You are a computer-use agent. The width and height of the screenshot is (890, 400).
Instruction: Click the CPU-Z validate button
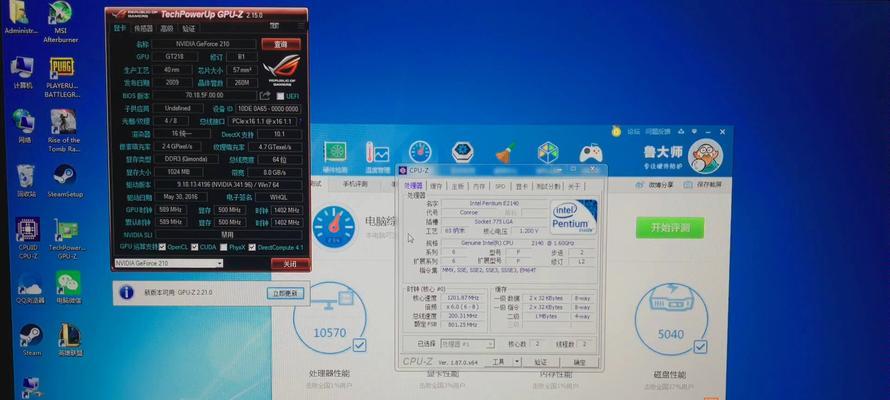pos(540,362)
